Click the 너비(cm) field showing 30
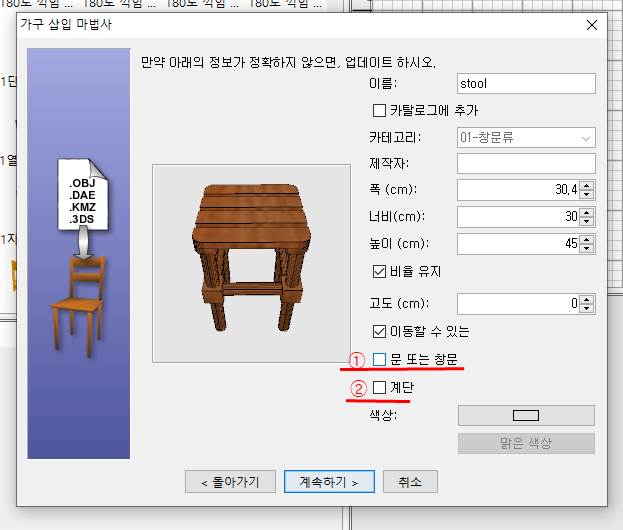 pyautogui.click(x=518, y=217)
